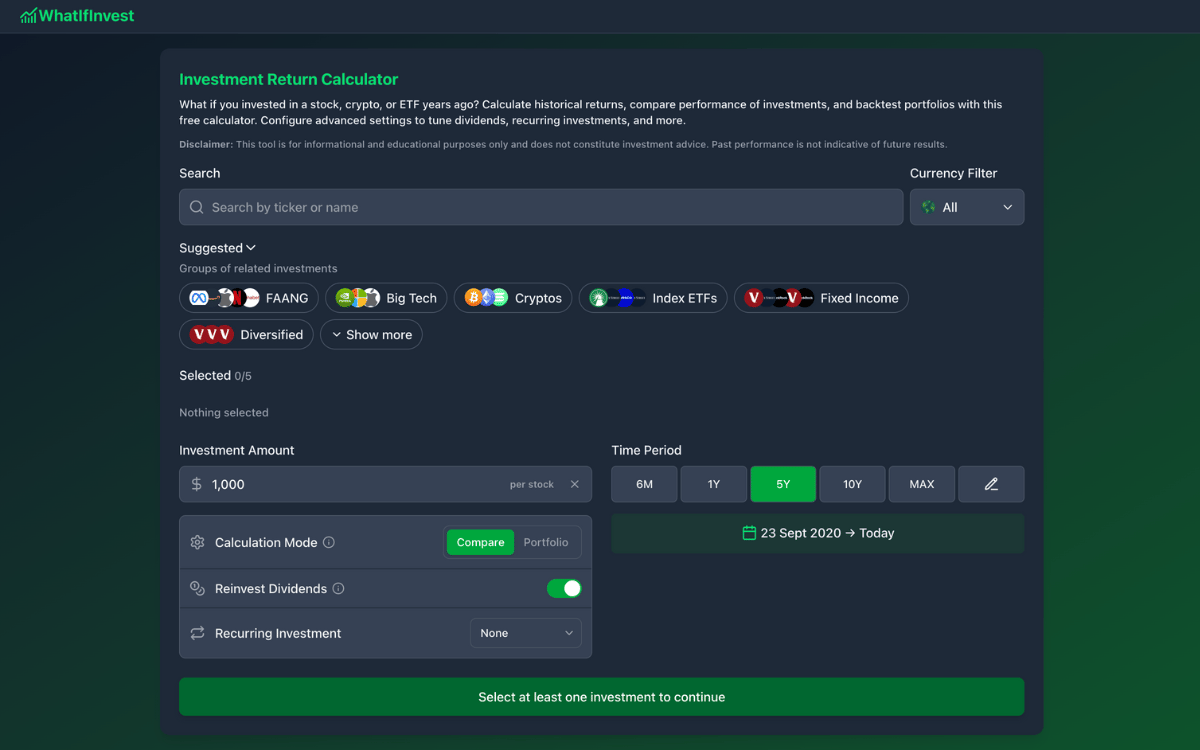Viewport: 1200px width, 750px height.
Task: Open Reinvest Dividends info tooltip icon
Action: [338, 589]
